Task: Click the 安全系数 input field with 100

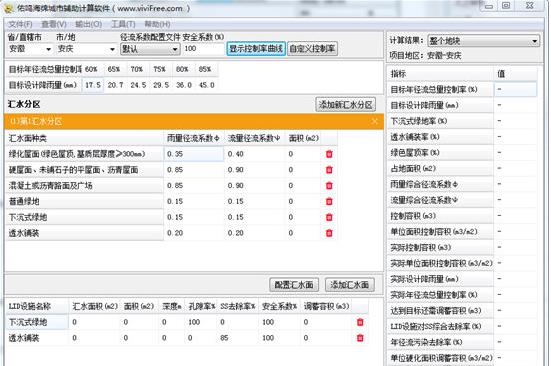Action: pyautogui.click(x=203, y=49)
